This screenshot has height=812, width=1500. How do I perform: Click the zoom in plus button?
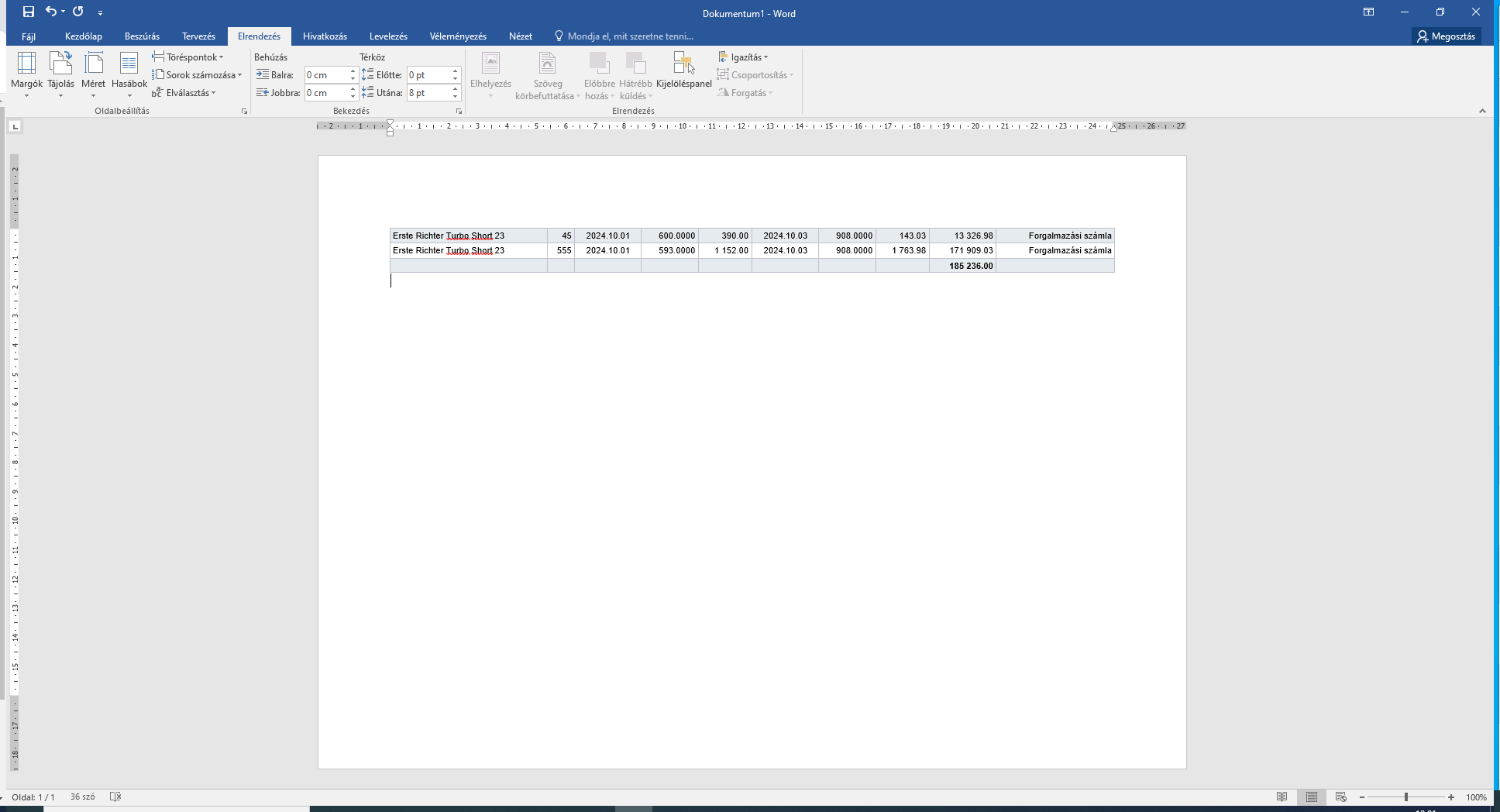tap(1451, 797)
